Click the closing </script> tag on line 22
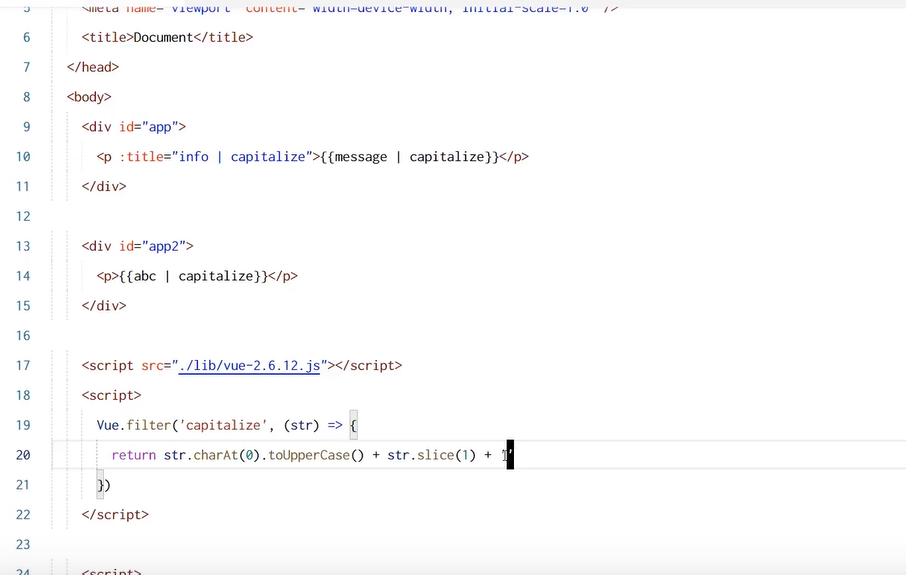Viewport: 906px width, 575px height. (115, 515)
